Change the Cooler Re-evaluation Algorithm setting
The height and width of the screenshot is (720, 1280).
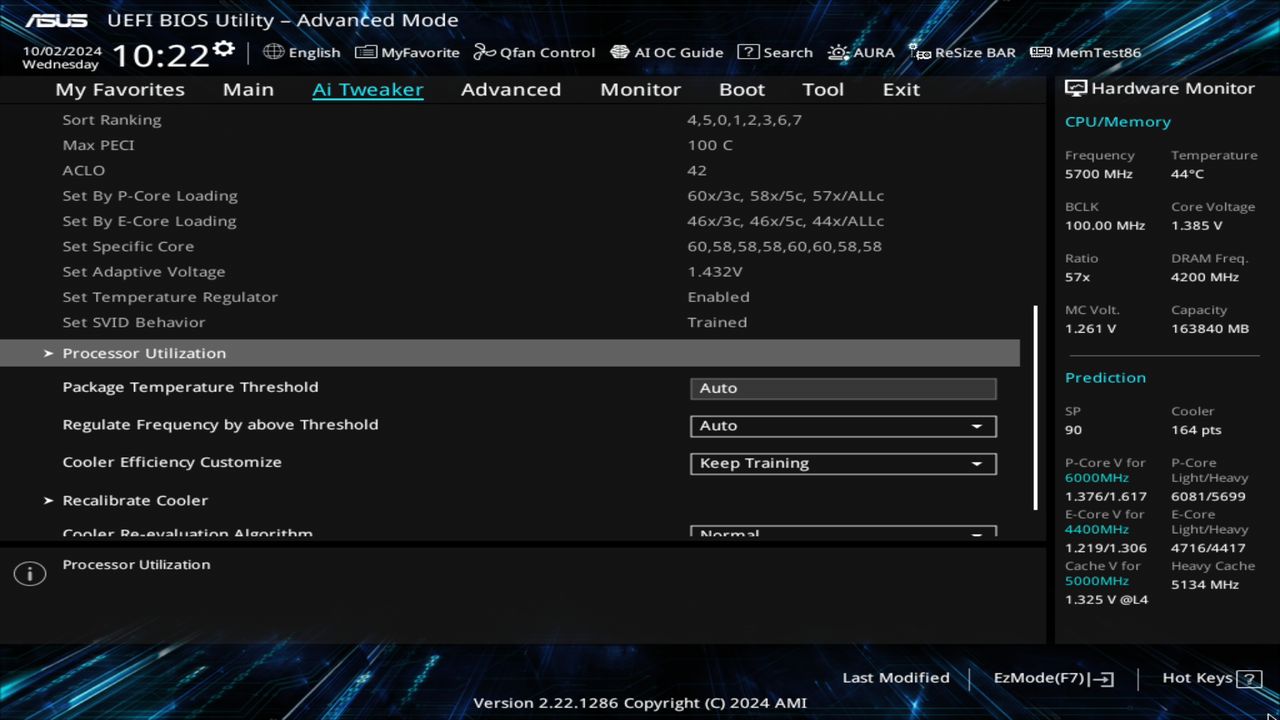click(x=842, y=531)
